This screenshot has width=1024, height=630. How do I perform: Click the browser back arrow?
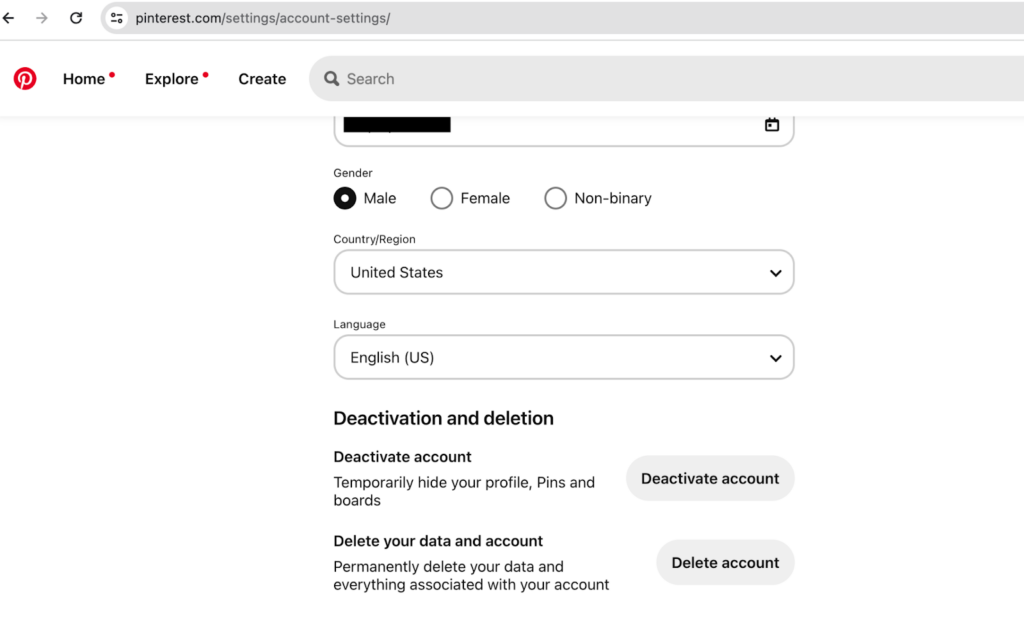[9, 17]
